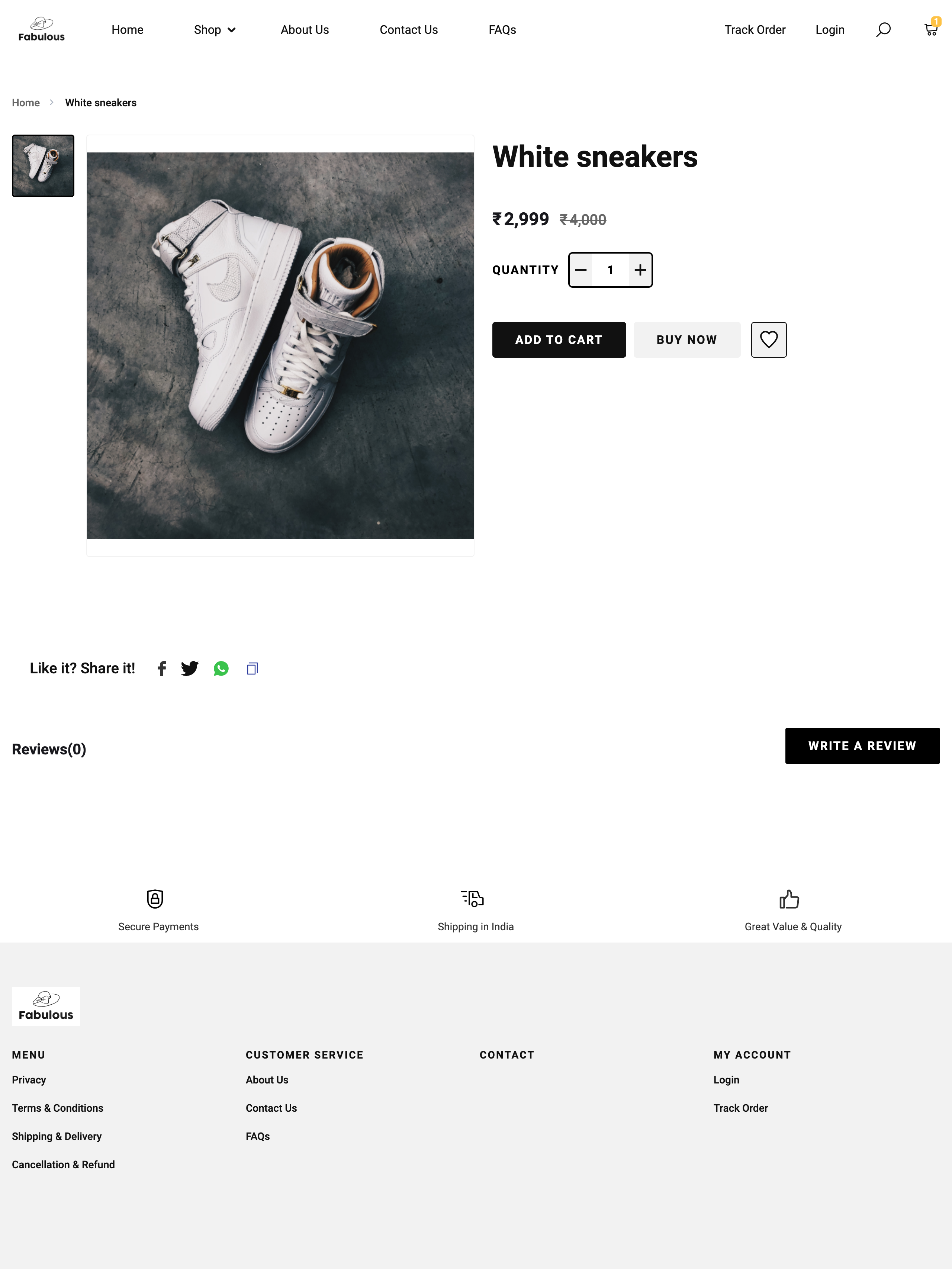Decrease quantity with minus button

tap(581, 270)
